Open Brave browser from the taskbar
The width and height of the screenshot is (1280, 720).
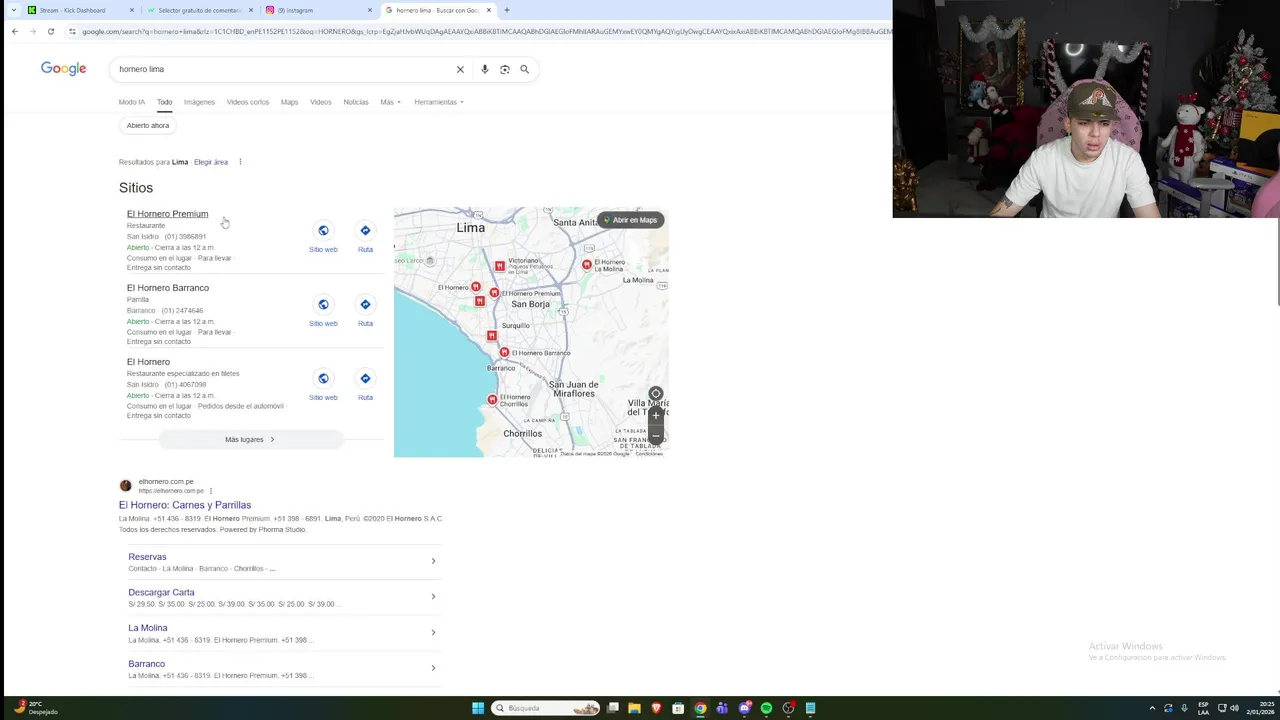tap(656, 708)
